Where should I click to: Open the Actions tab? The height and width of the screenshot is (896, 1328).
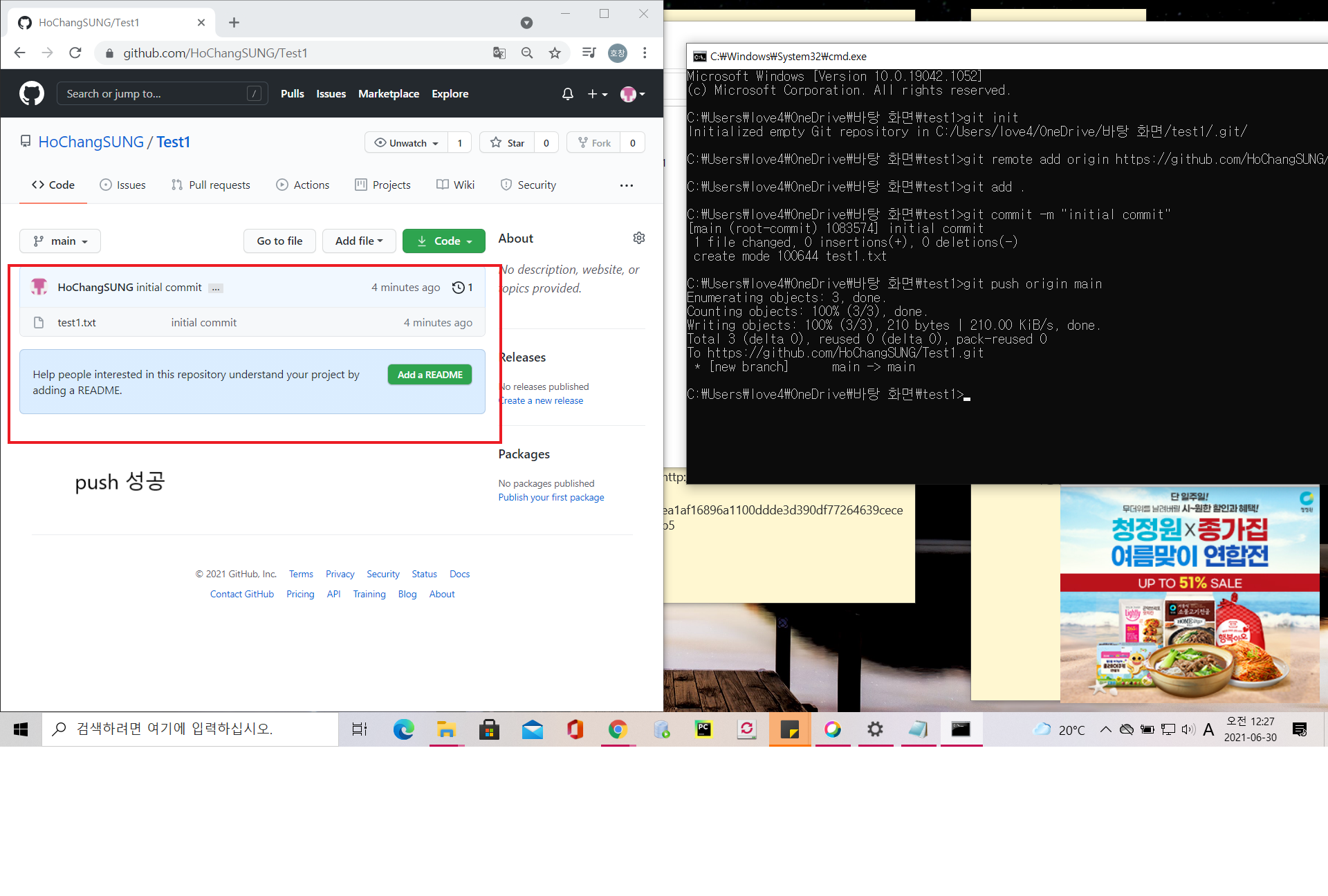[303, 185]
